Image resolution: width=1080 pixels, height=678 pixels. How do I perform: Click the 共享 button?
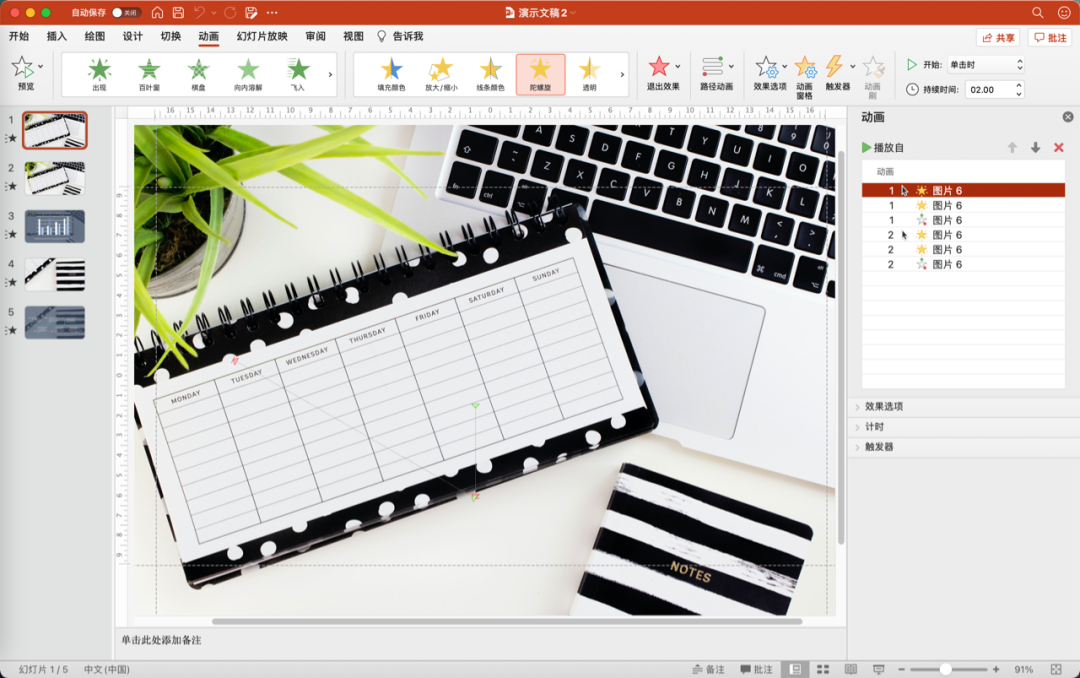click(x=998, y=38)
